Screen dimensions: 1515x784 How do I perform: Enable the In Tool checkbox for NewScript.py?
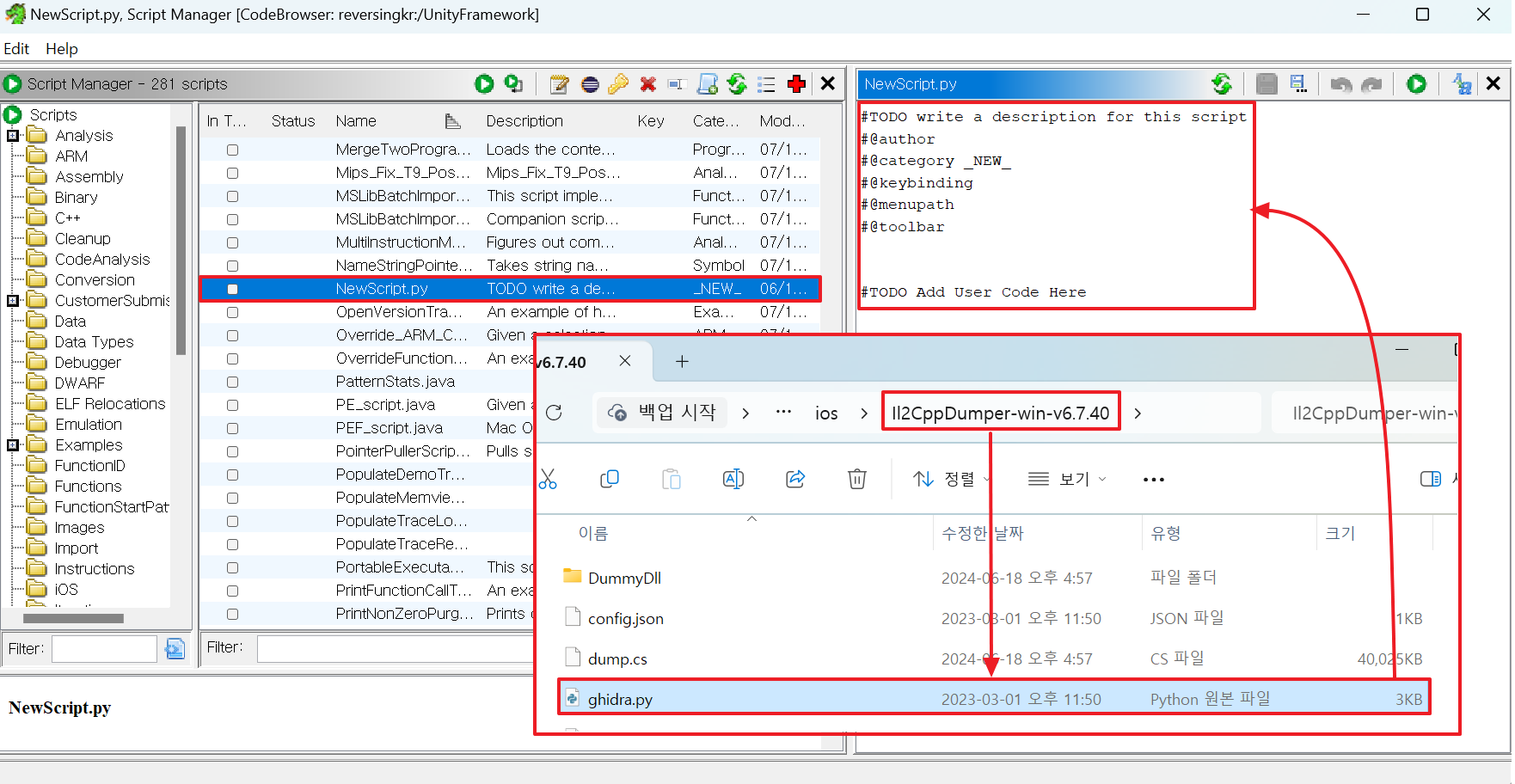click(232, 289)
